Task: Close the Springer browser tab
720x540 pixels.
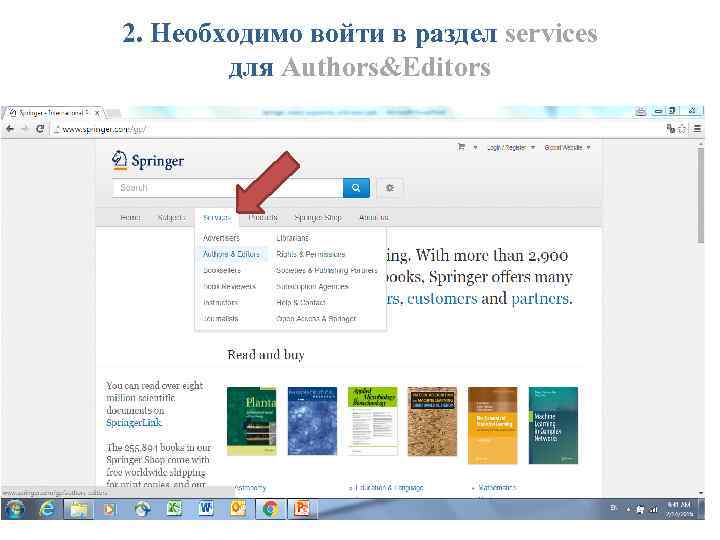Action: click(x=97, y=112)
